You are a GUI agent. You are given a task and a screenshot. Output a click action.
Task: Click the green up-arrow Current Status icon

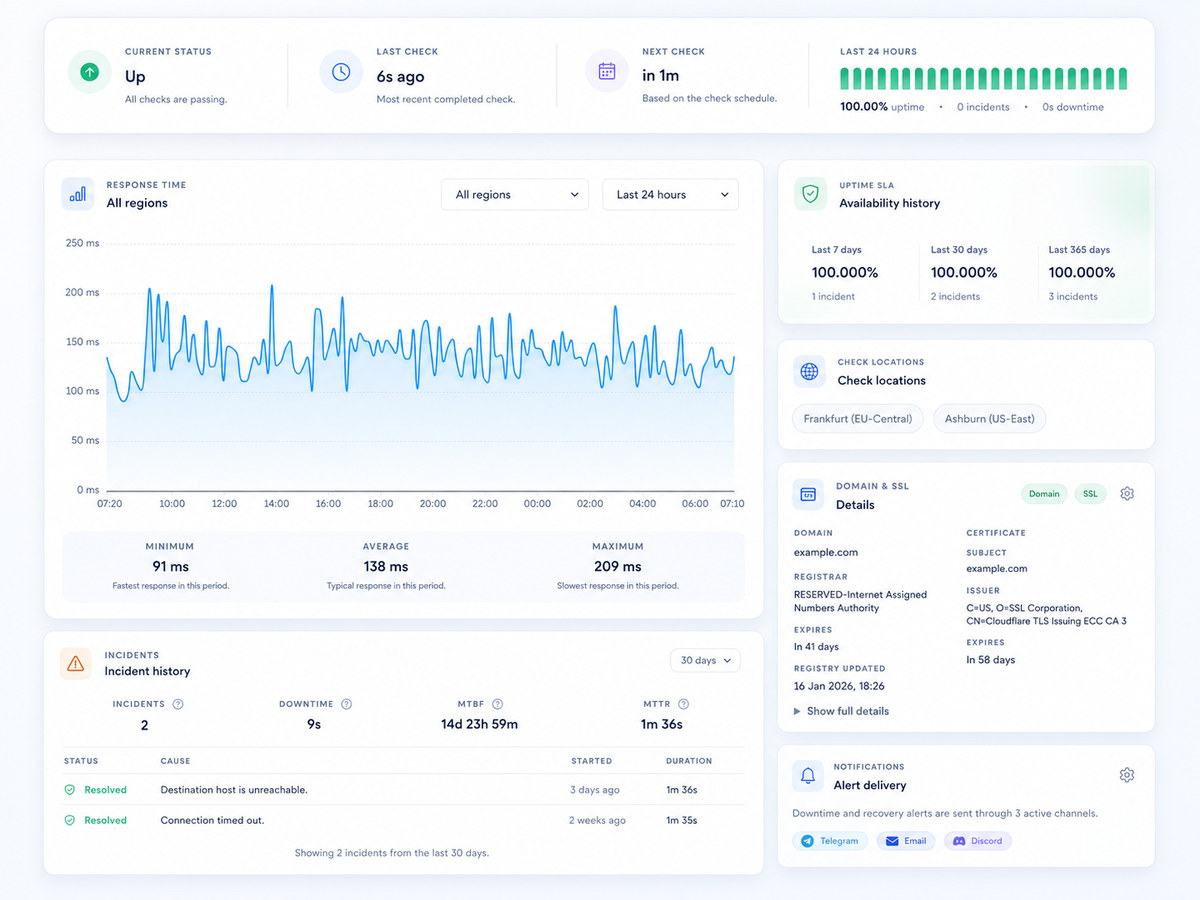(89, 72)
